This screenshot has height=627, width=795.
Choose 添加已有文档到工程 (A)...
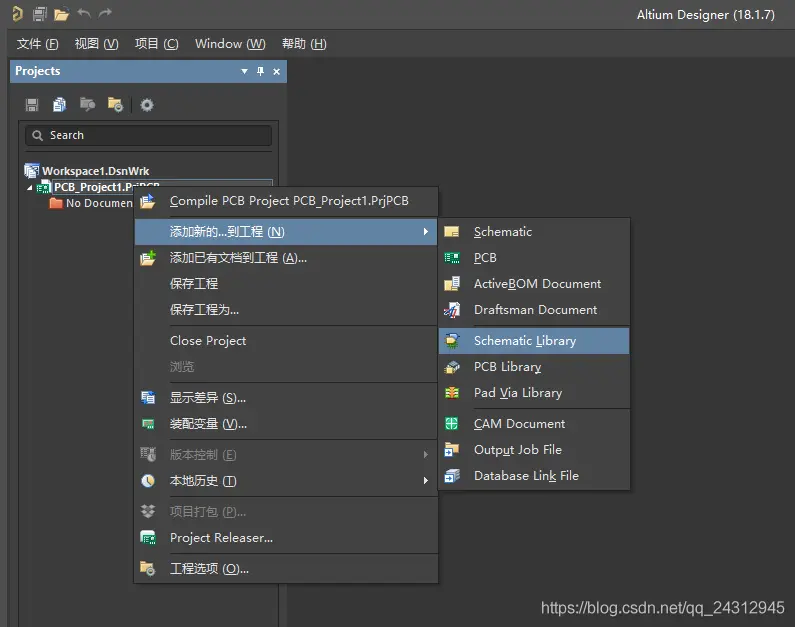(285, 258)
